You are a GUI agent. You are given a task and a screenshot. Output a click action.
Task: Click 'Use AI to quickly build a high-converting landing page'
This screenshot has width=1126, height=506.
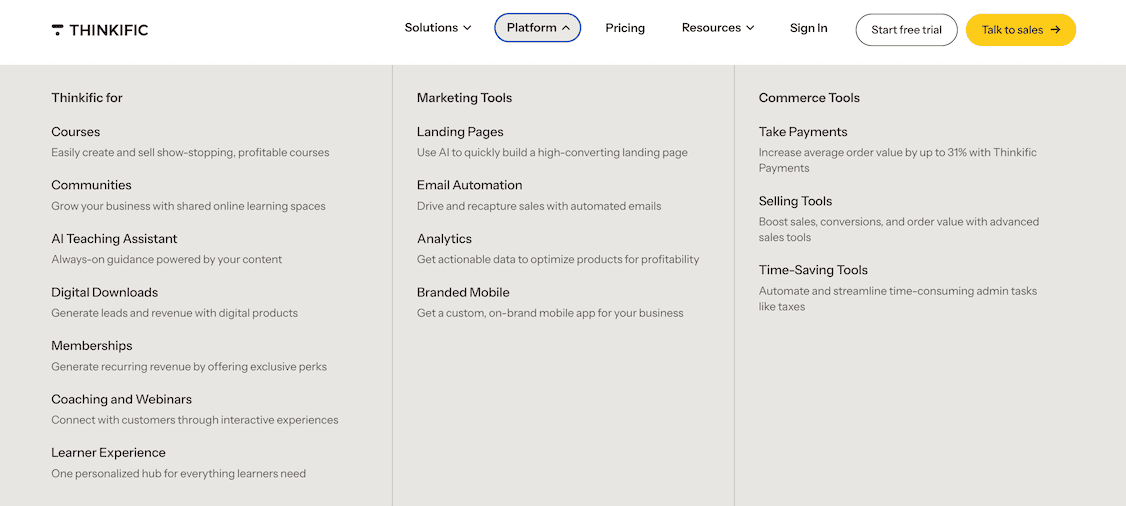click(x=552, y=152)
